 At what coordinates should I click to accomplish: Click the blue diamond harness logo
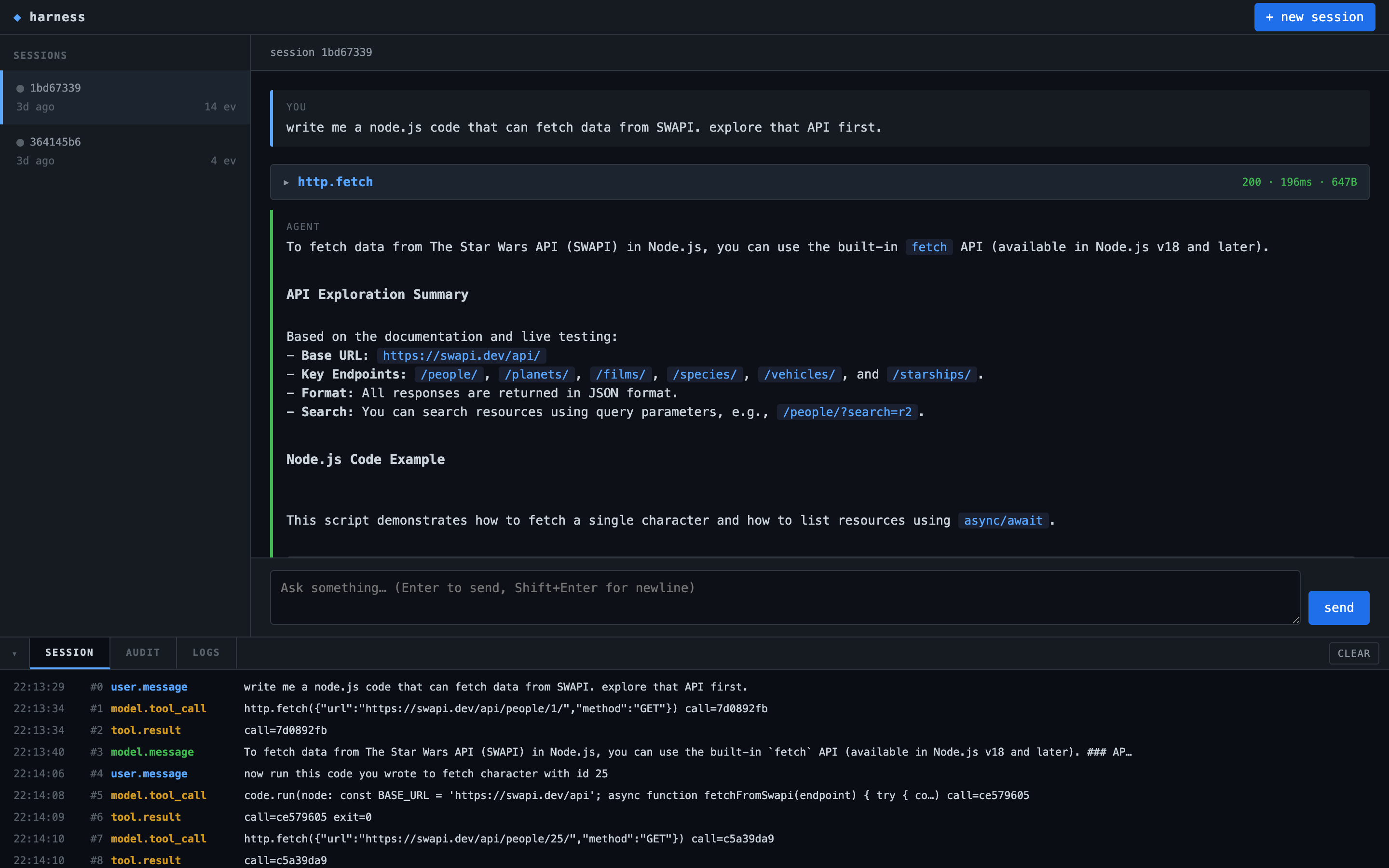17,17
